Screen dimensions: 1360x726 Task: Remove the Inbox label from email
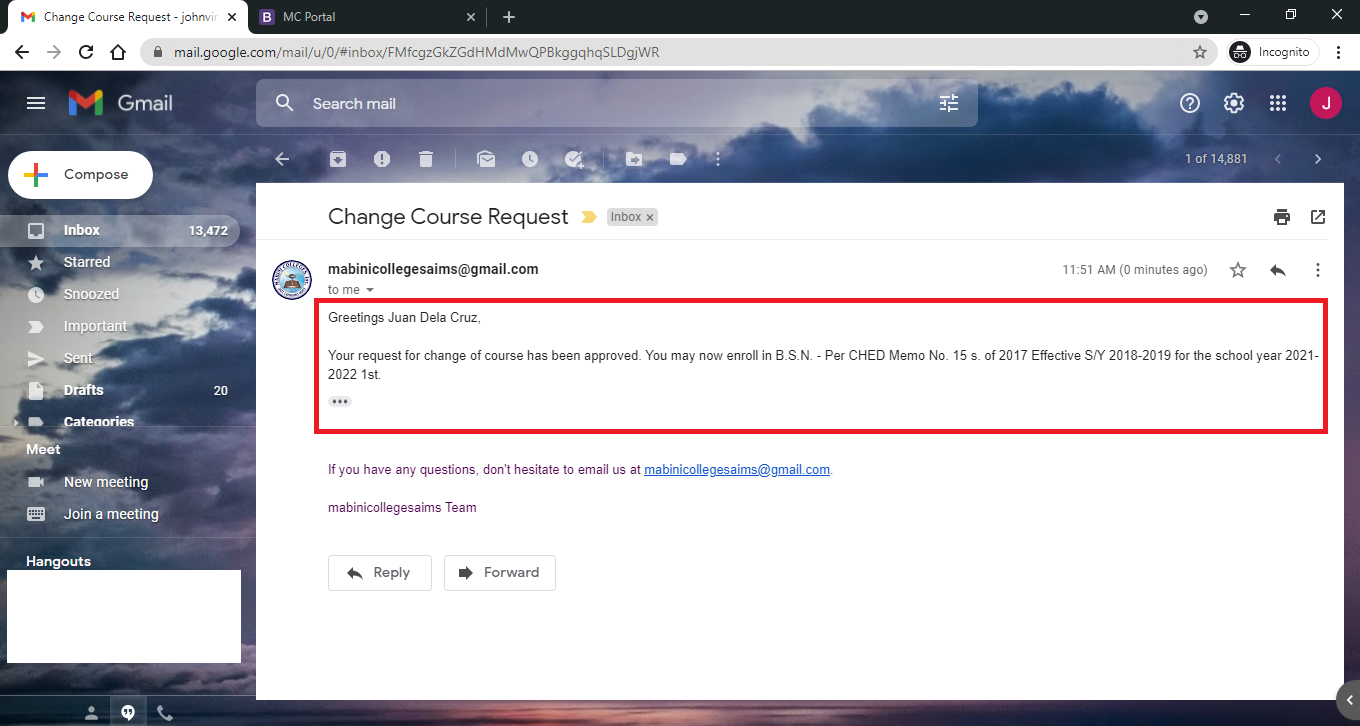[650, 217]
